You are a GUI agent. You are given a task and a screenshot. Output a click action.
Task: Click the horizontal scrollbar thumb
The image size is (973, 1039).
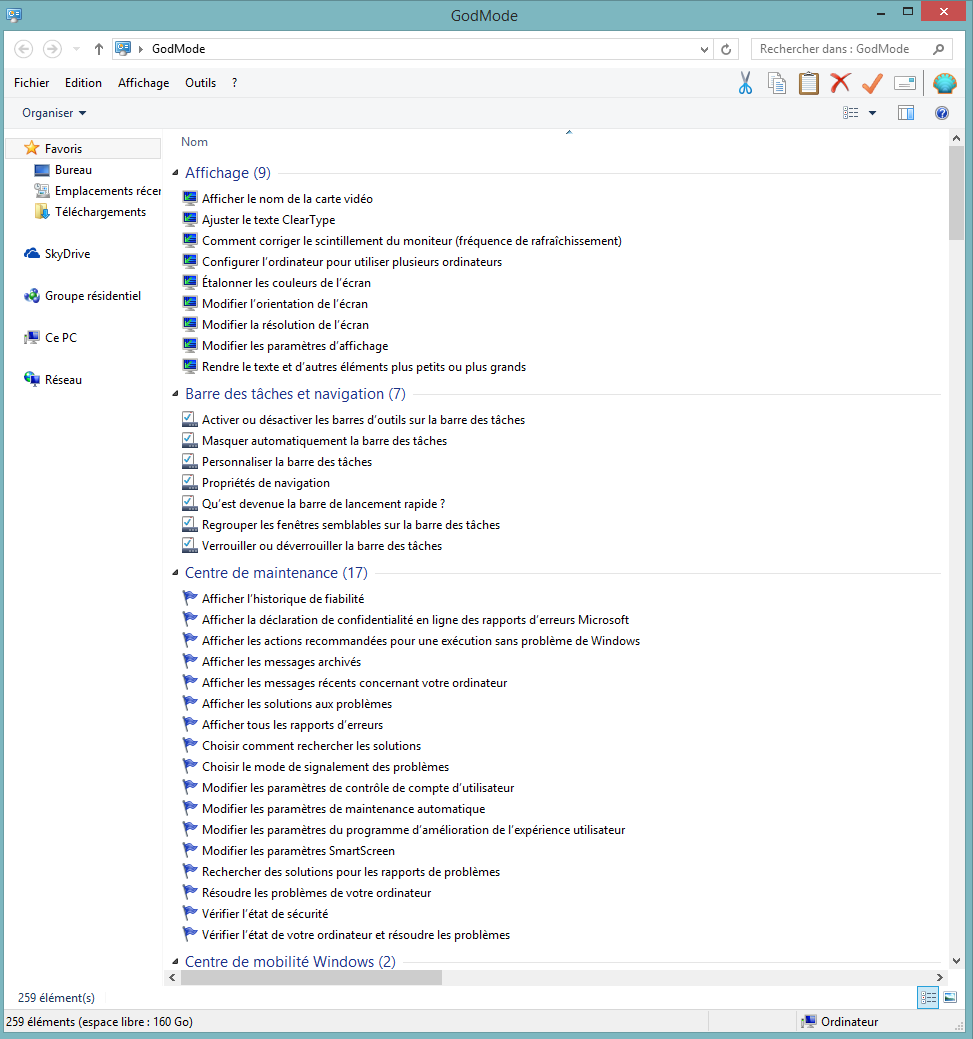[310, 978]
